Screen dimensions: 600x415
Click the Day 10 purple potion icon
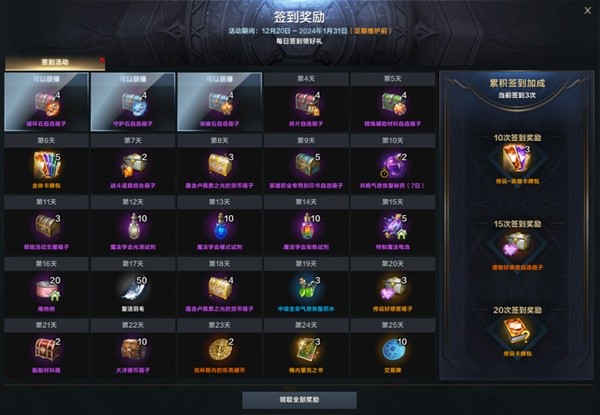(x=393, y=165)
